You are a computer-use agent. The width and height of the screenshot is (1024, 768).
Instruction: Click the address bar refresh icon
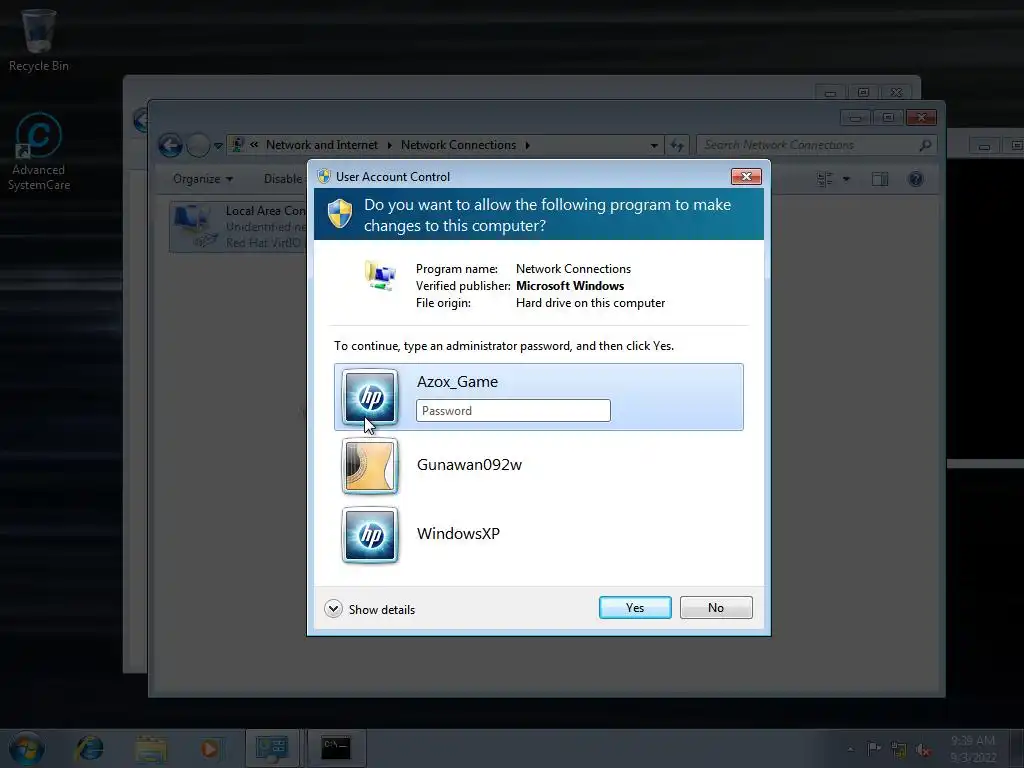[677, 146]
